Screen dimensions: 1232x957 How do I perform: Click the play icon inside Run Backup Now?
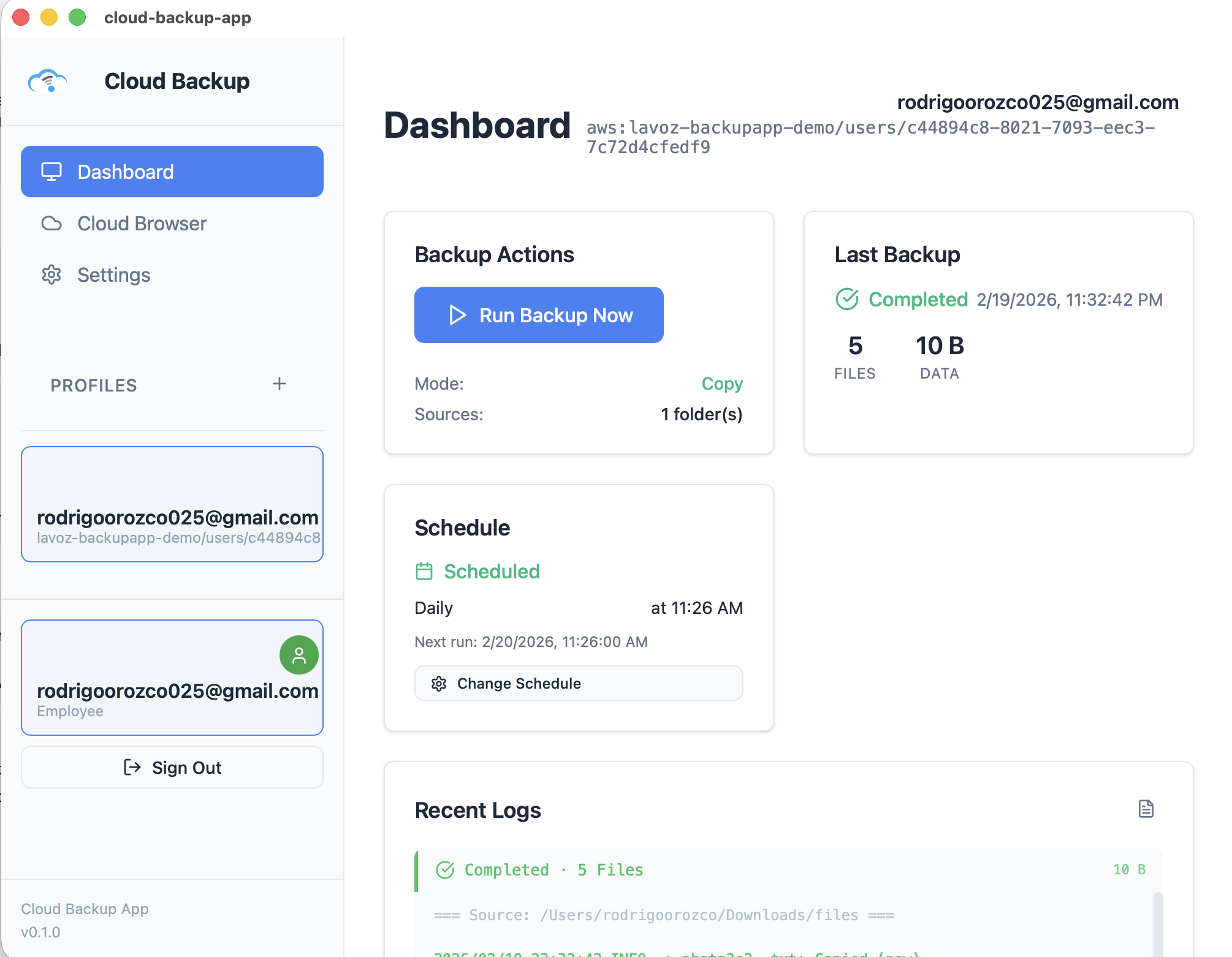pos(457,315)
